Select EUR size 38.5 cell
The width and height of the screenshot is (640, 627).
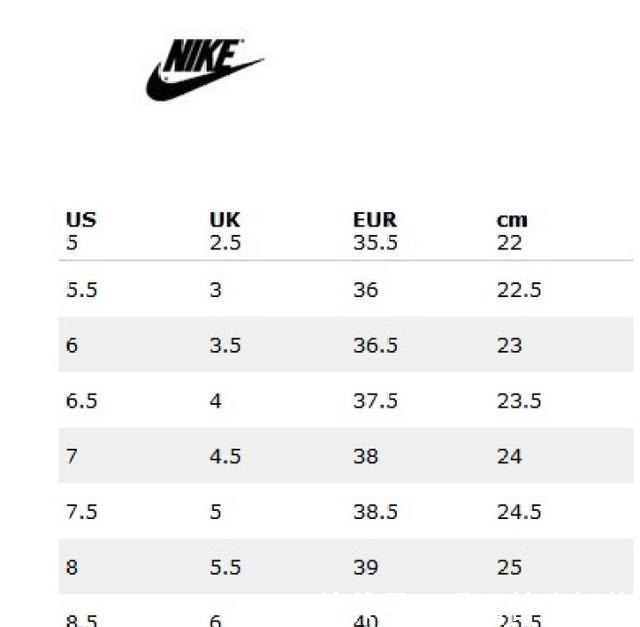[x=375, y=512]
